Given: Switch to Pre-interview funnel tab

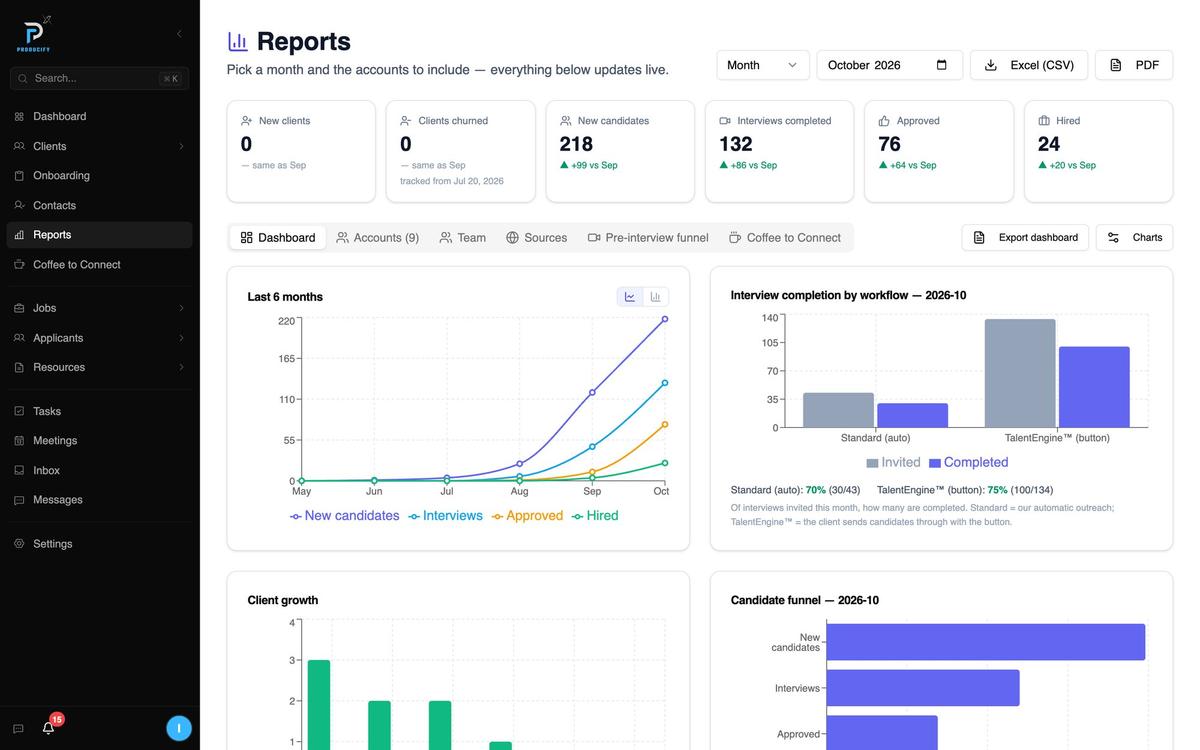Looking at the screenshot, I should [648, 238].
